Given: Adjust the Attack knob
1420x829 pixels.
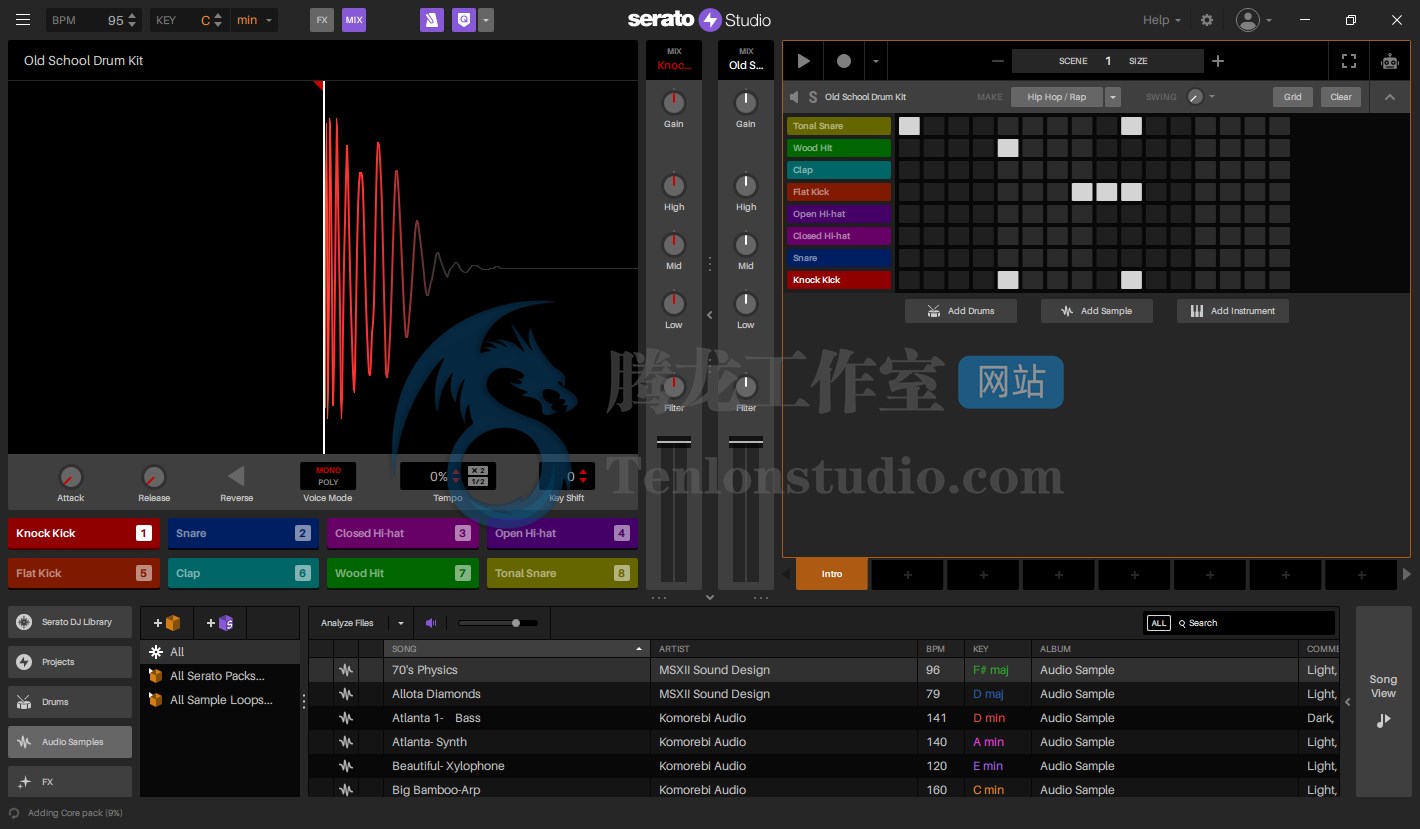Looking at the screenshot, I should pos(70,477).
